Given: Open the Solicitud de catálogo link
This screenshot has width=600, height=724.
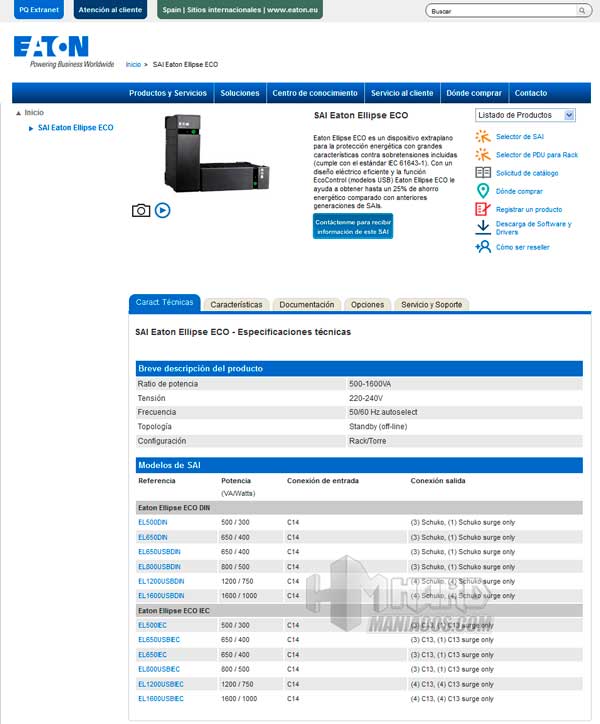Looking at the screenshot, I should tap(527, 173).
